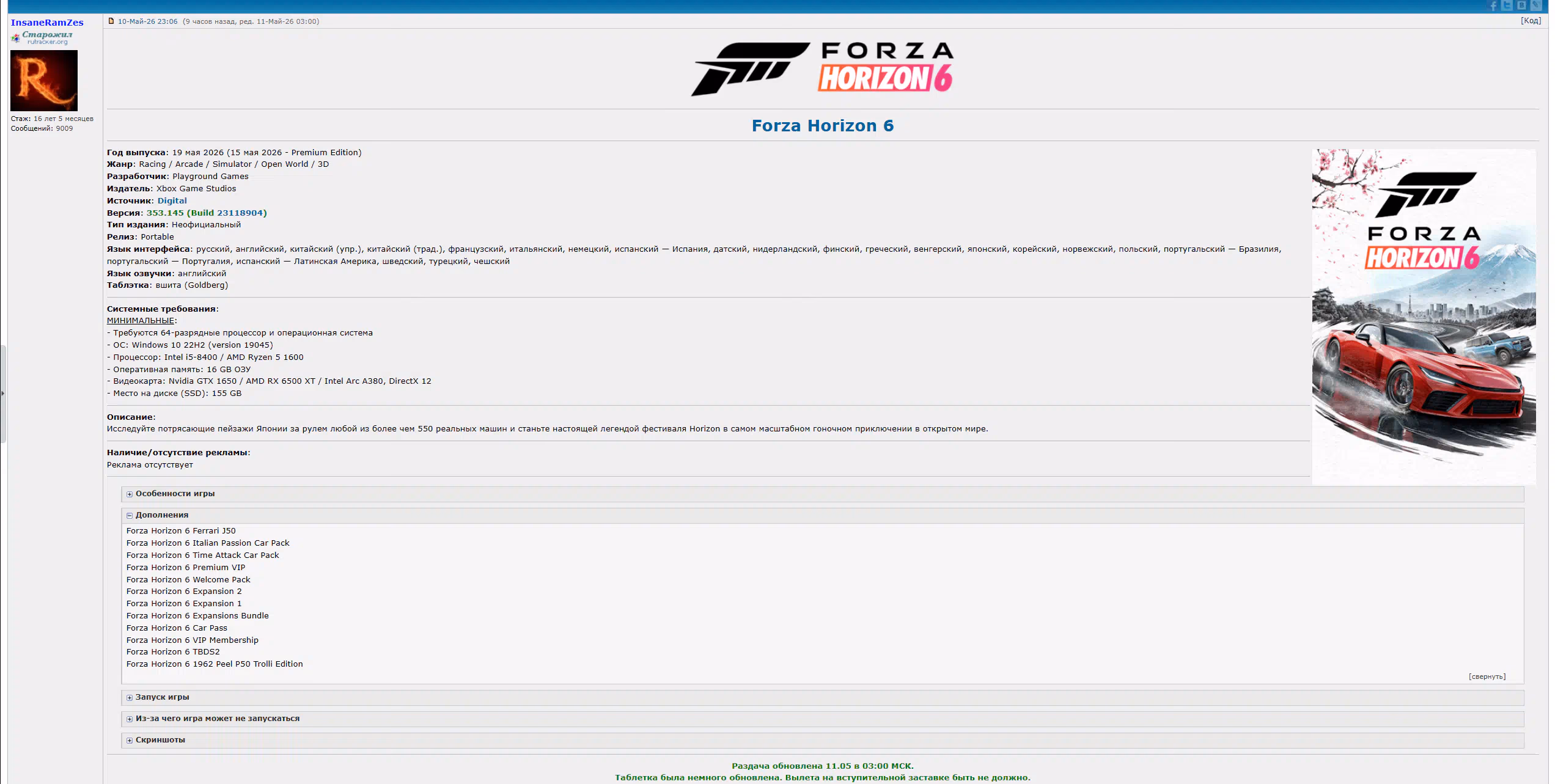The height and width of the screenshot is (784, 1555).
Task: Click the Forza Horizon 6 logo banner
Action: pyautogui.click(x=823, y=68)
